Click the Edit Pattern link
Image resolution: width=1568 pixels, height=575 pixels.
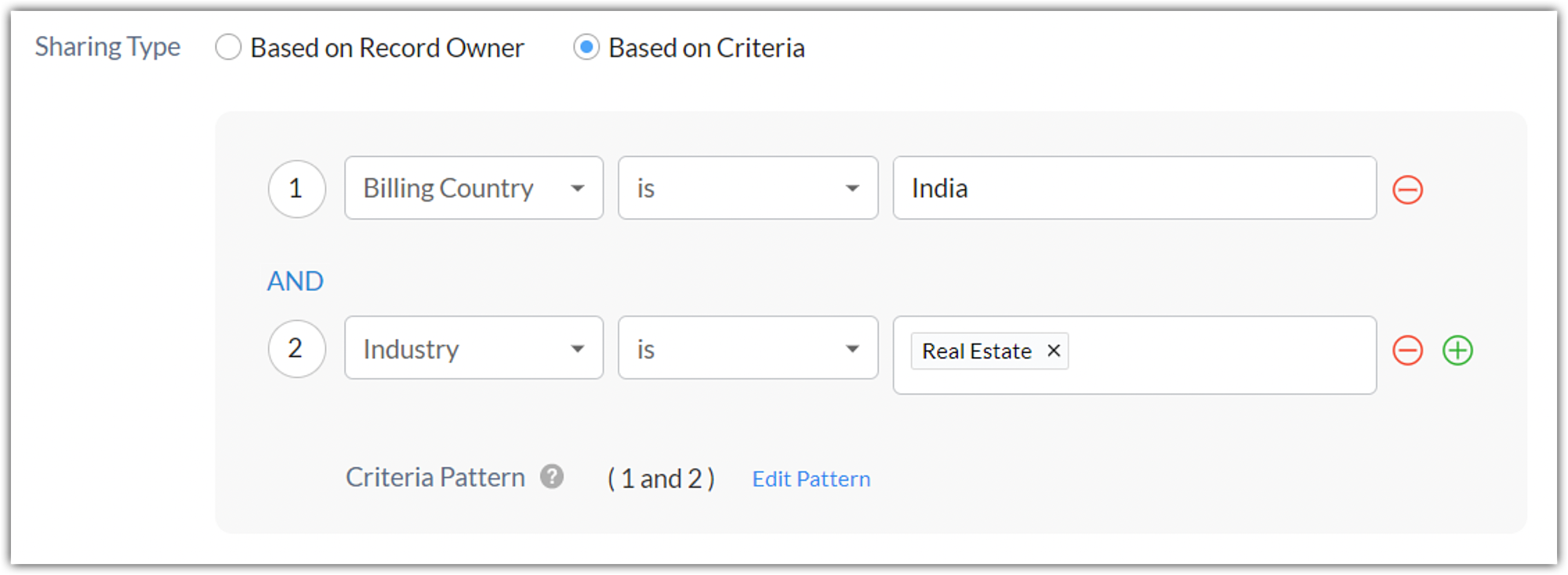811,479
